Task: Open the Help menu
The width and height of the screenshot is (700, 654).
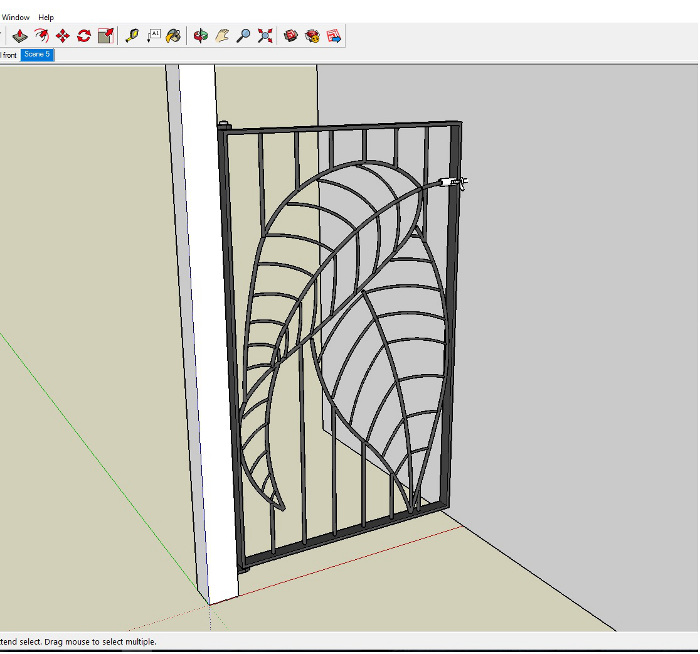Action: click(46, 17)
